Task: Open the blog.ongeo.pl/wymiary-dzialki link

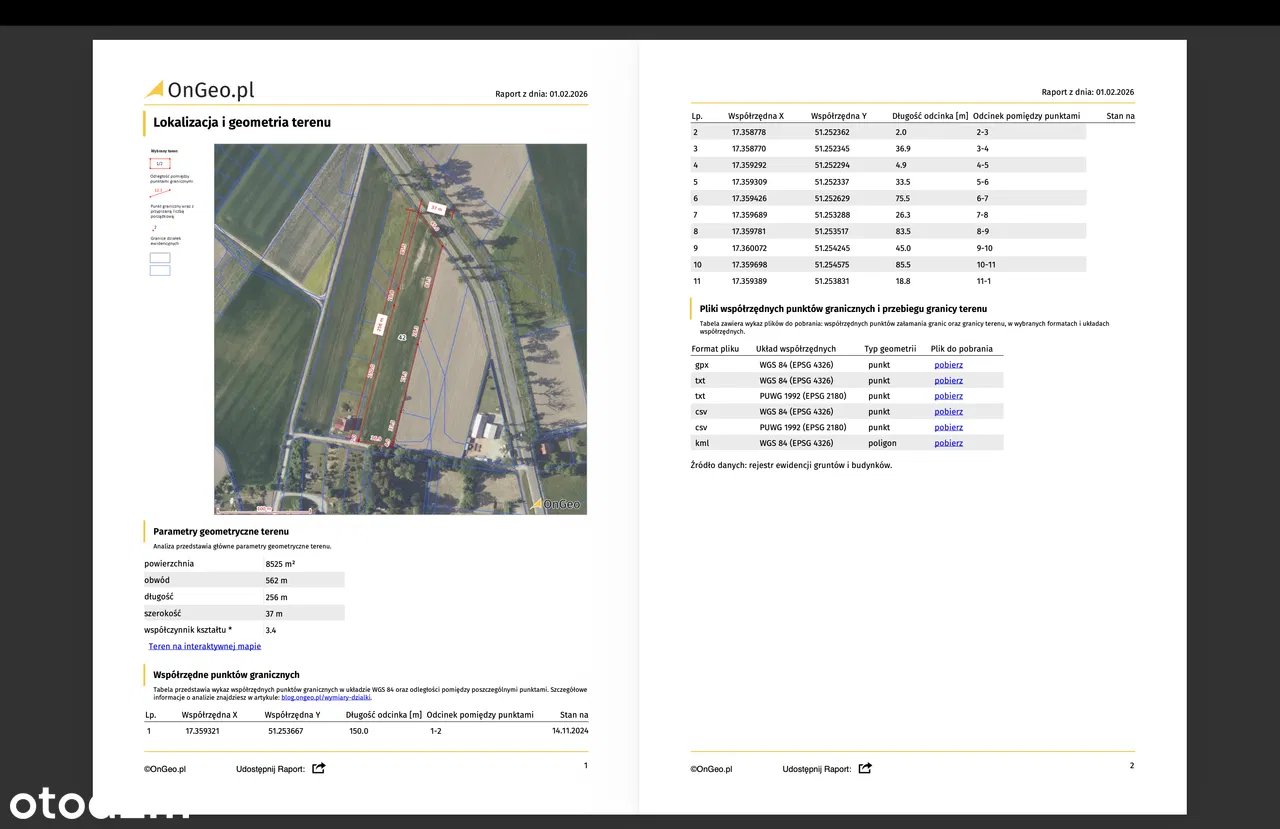Action: click(x=326, y=697)
